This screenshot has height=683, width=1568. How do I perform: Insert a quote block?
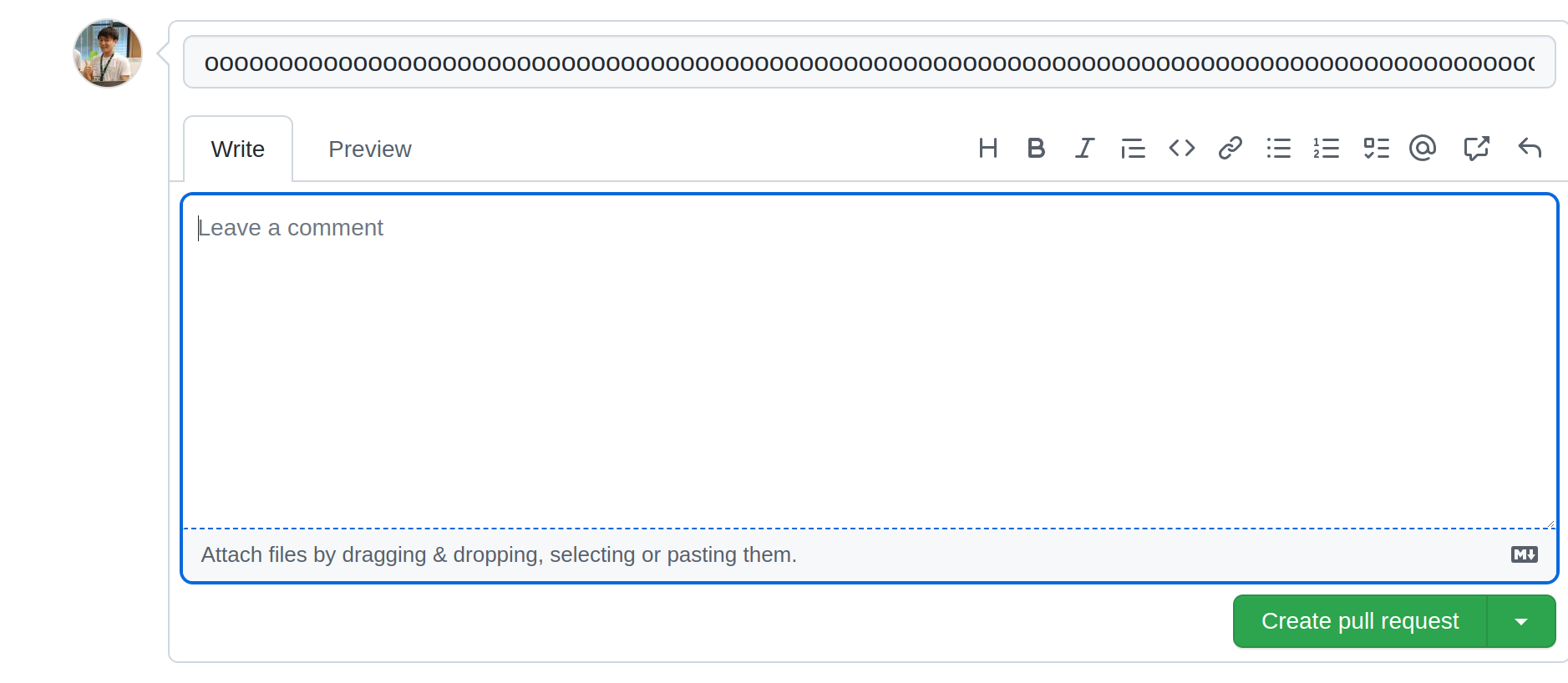[x=1132, y=149]
